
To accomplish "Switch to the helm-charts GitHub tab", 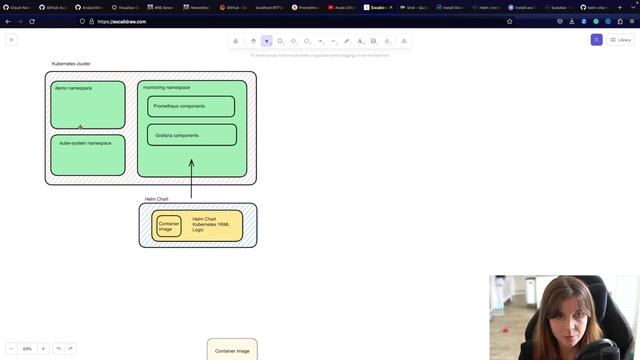I will (594, 7).
